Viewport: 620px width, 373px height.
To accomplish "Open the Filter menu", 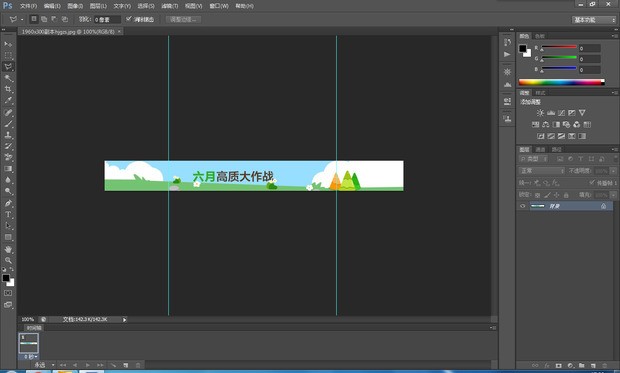I will (x=170, y=6).
